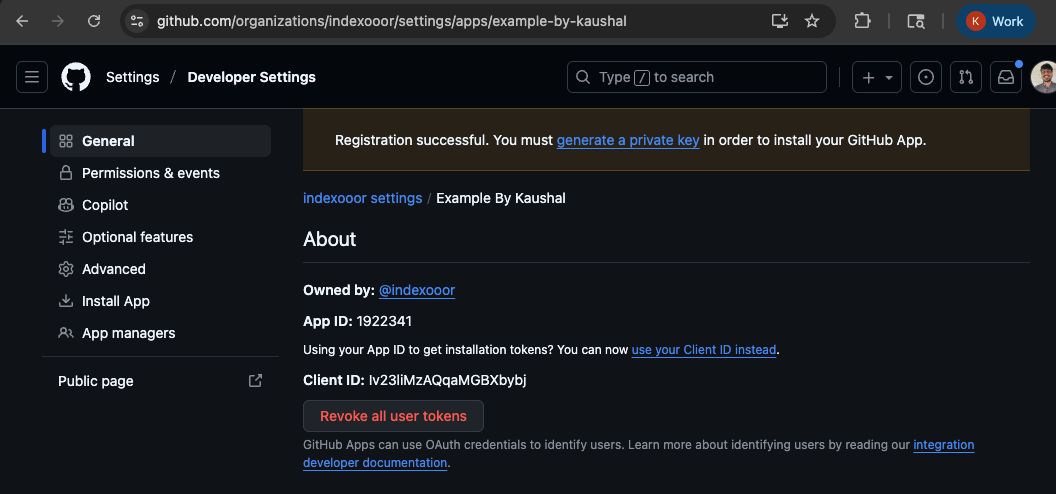Focus the 'Type / to search' field
Screen dimensions: 1056x494
(x=696, y=77)
